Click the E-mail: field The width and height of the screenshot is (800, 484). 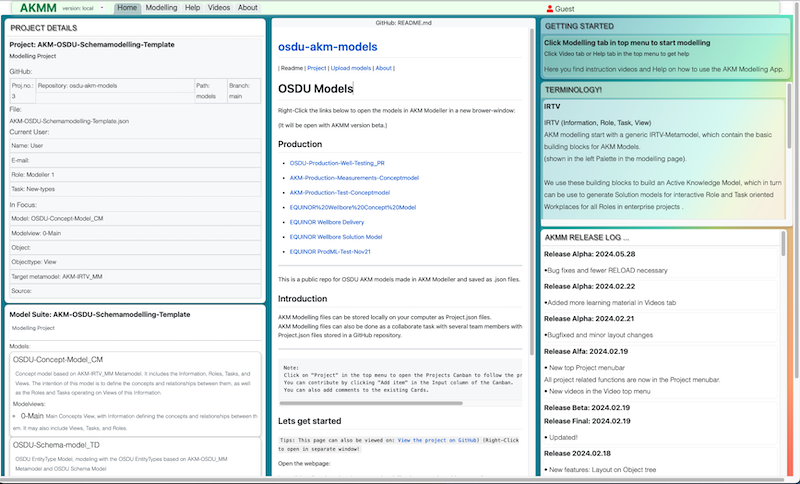(135, 161)
